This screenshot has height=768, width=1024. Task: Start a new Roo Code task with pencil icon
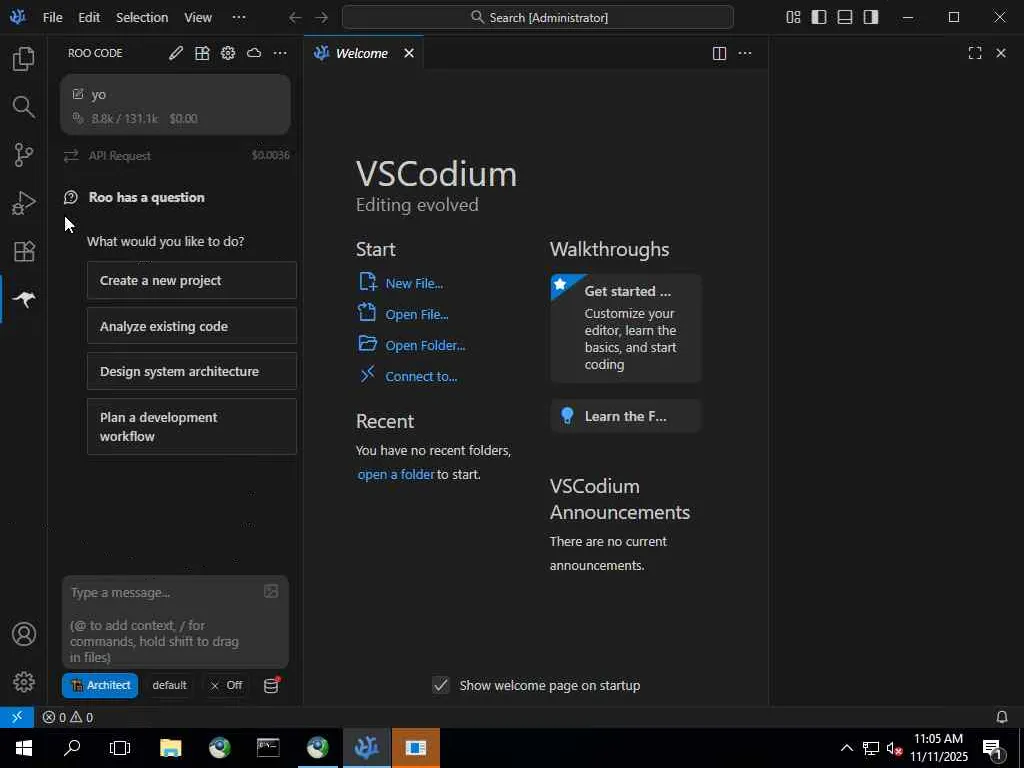pos(176,53)
